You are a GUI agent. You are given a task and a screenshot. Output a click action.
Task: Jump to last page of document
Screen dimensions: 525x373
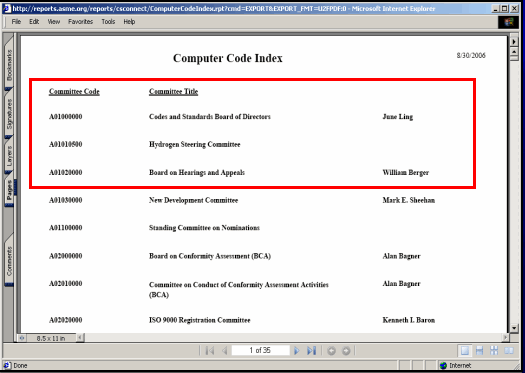click(311, 351)
